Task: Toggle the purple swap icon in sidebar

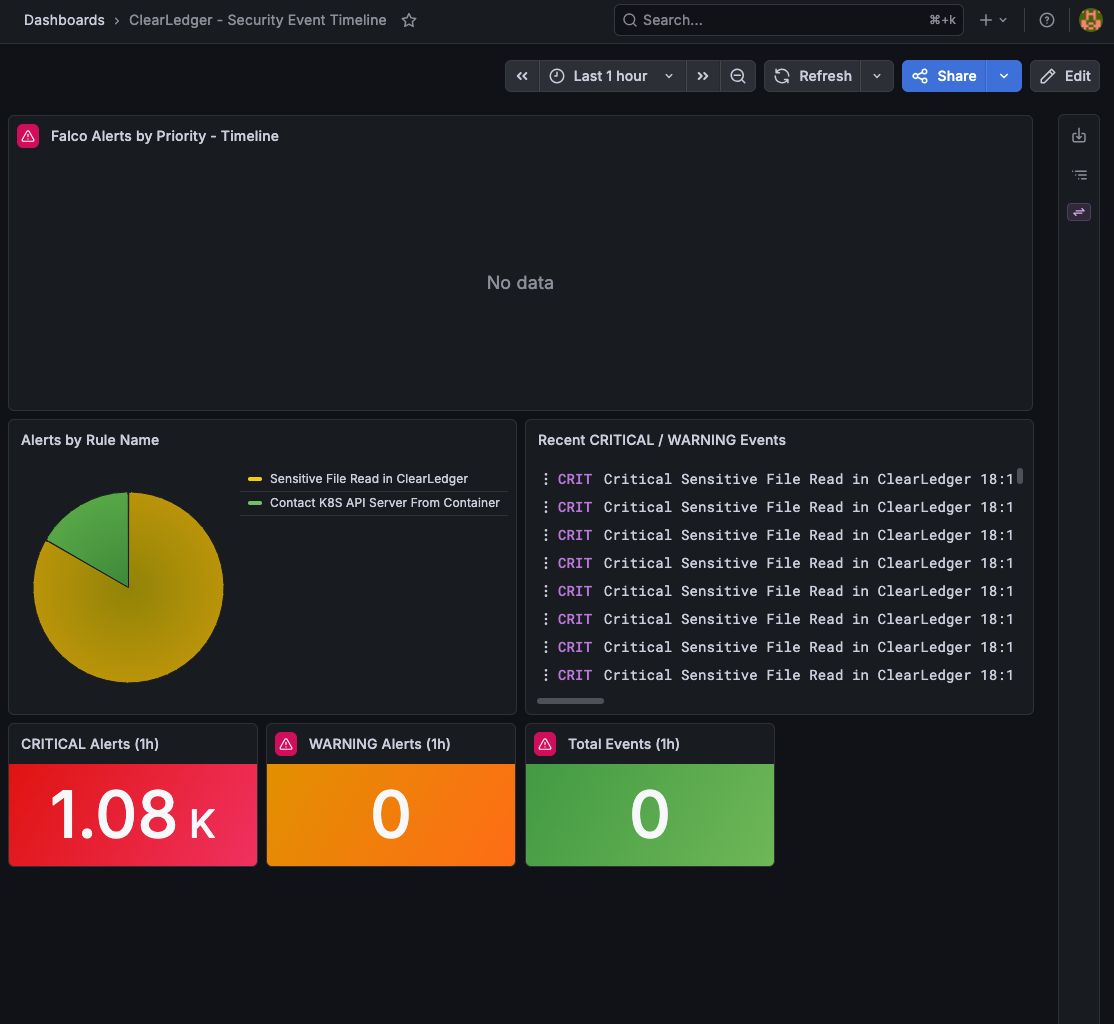Action: pyautogui.click(x=1078, y=212)
